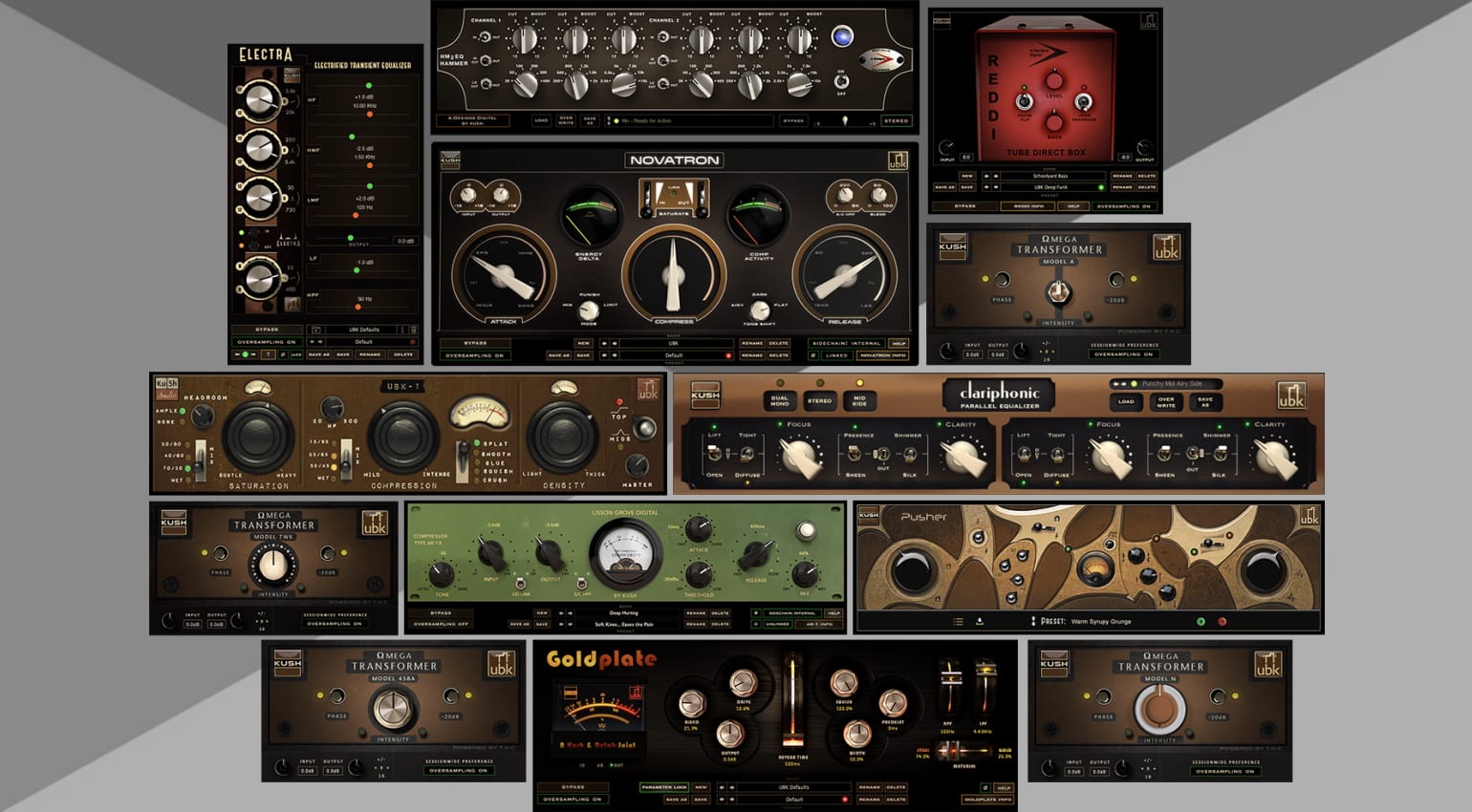Open the list icon in Pusher's preset bar
This screenshot has height=812, width=1472.
pyautogui.click(x=958, y=622)
